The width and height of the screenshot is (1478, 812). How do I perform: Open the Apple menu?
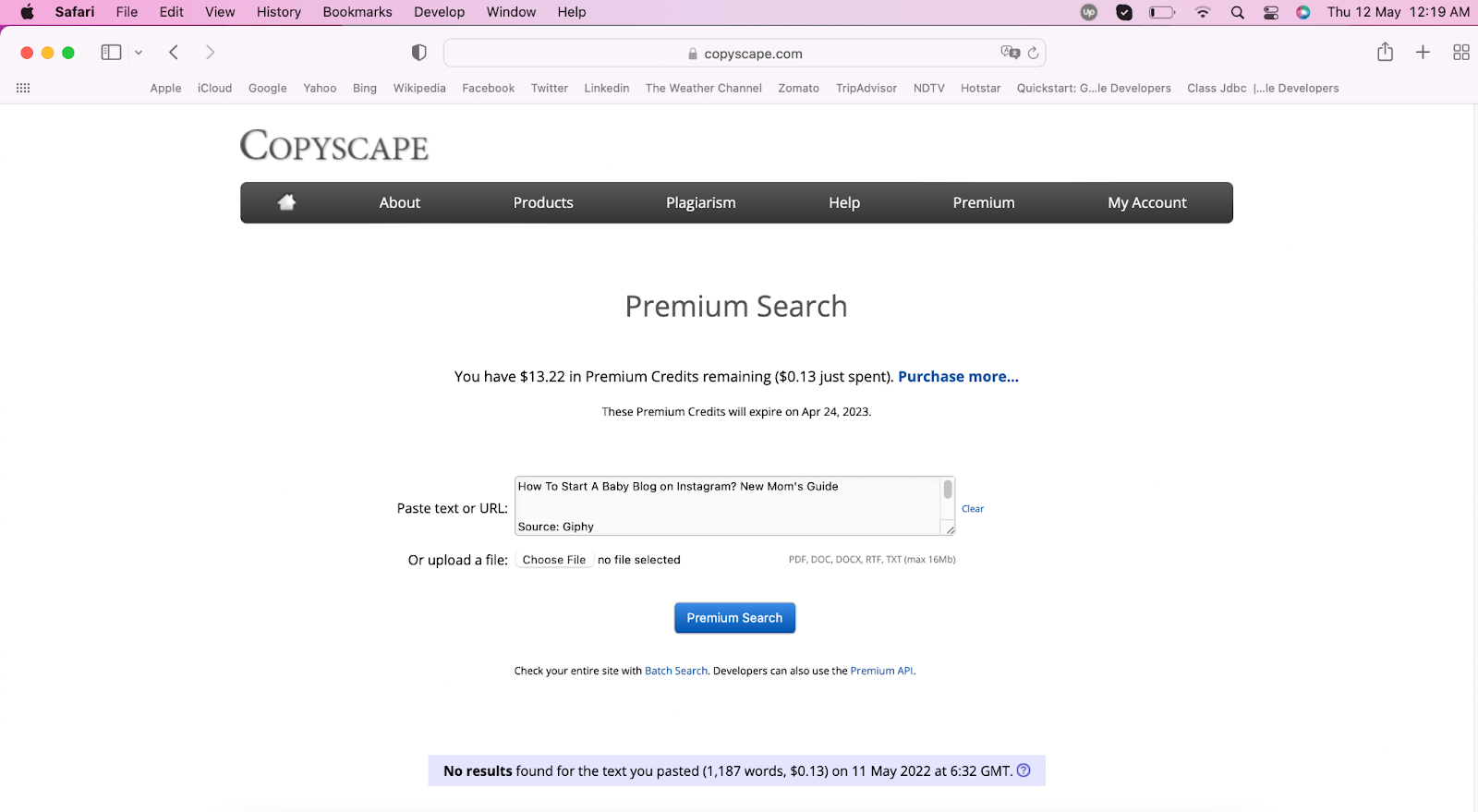[x=27, y=12]
